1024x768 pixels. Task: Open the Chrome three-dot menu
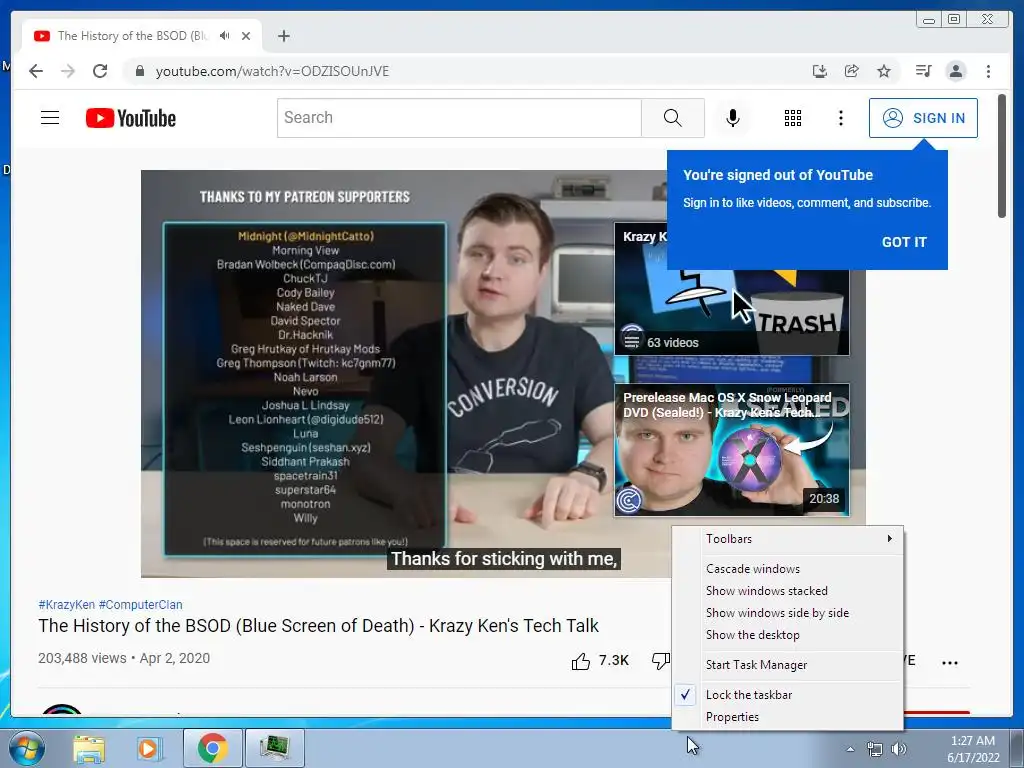(x=988, y=71)
